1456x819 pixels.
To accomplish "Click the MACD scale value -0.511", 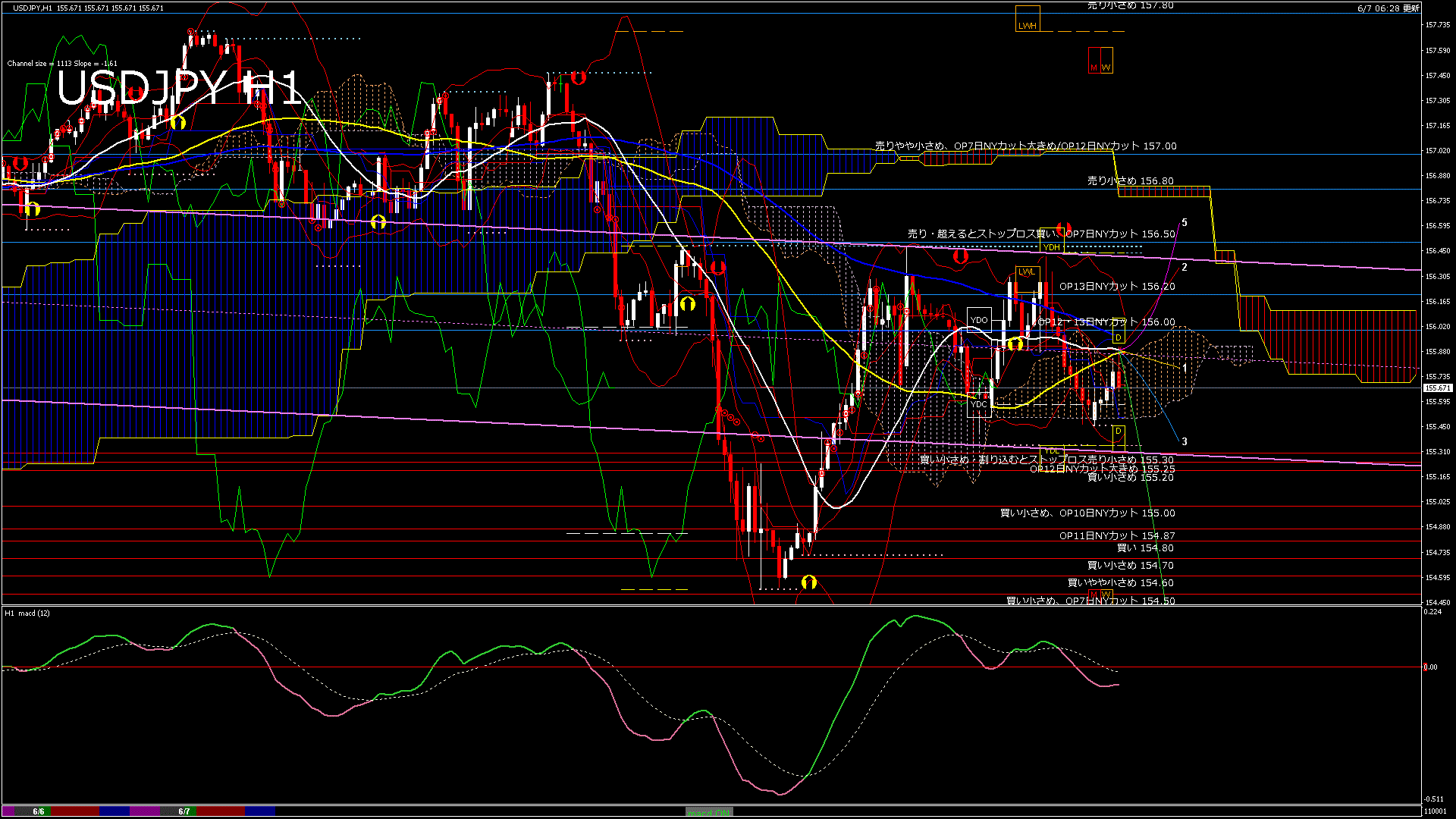I will point(1435,799).
